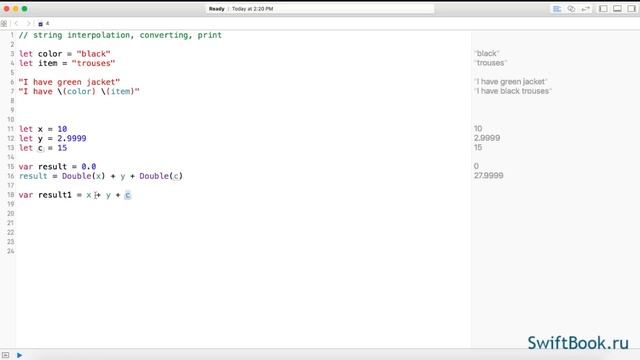The image size is (640, 360).
Task: Click "I have black trouses" sidebar result
Action: (x=513, y=91)
